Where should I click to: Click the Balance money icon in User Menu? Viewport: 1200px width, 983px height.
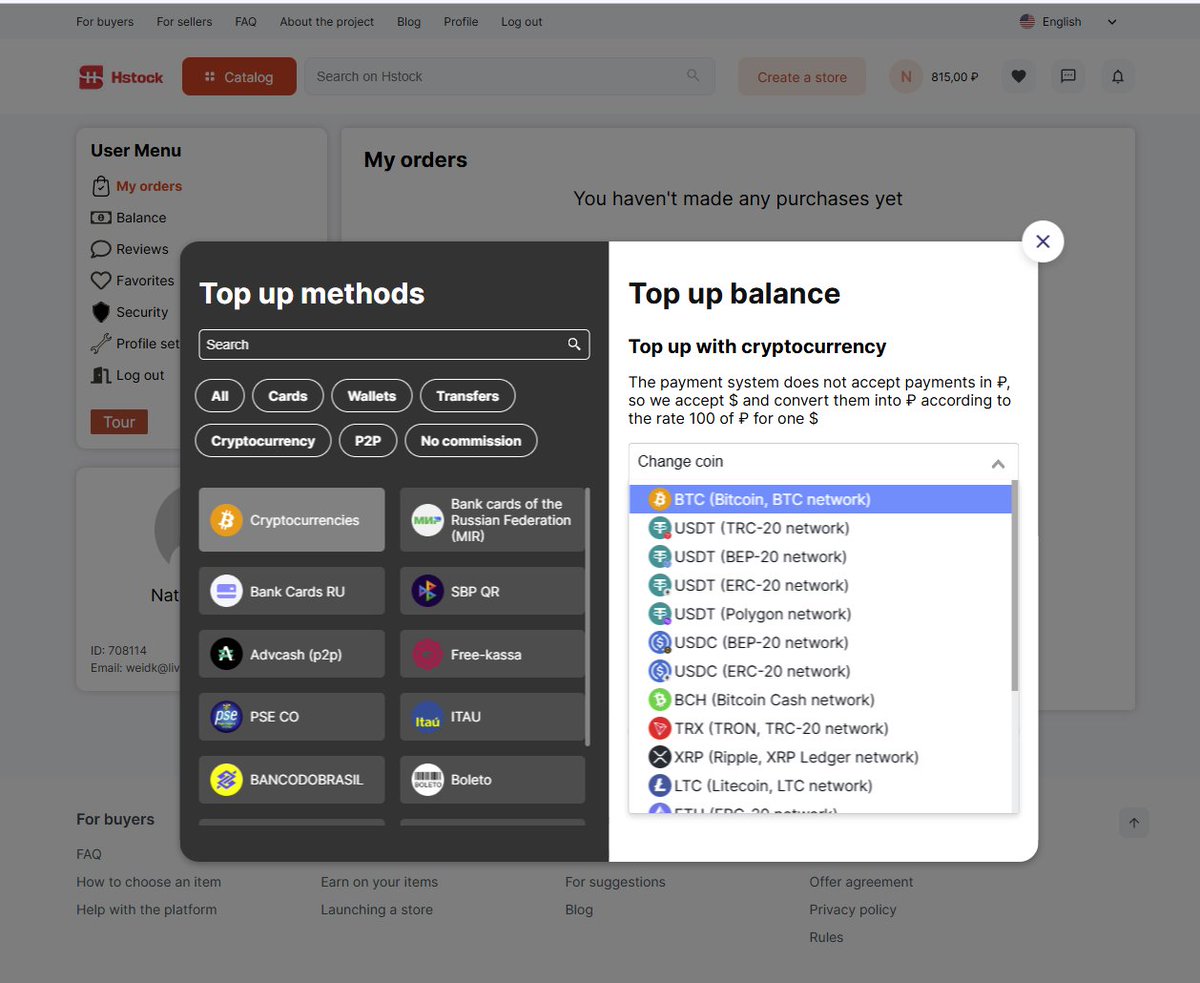100,217
